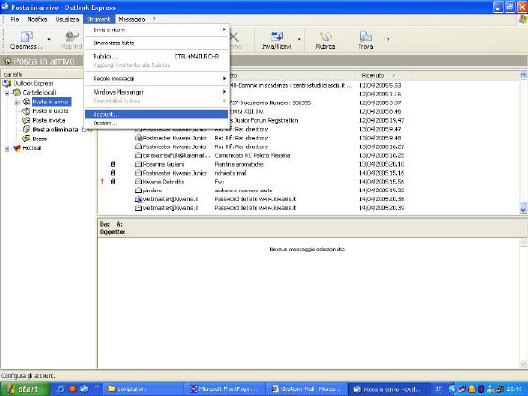528x396 pixels.
Task: Open Windows Messenger submenu
Action: [x=157, y=92]
